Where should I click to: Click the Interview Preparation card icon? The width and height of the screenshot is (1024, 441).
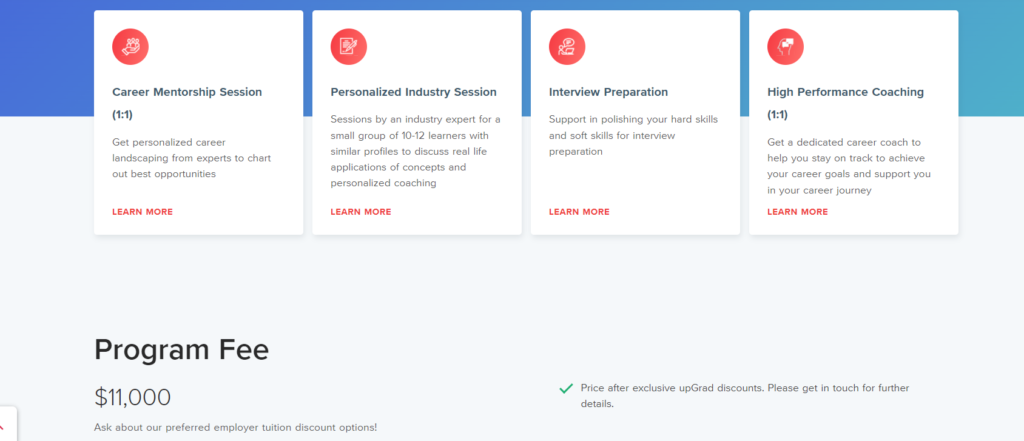click(567, 46)
